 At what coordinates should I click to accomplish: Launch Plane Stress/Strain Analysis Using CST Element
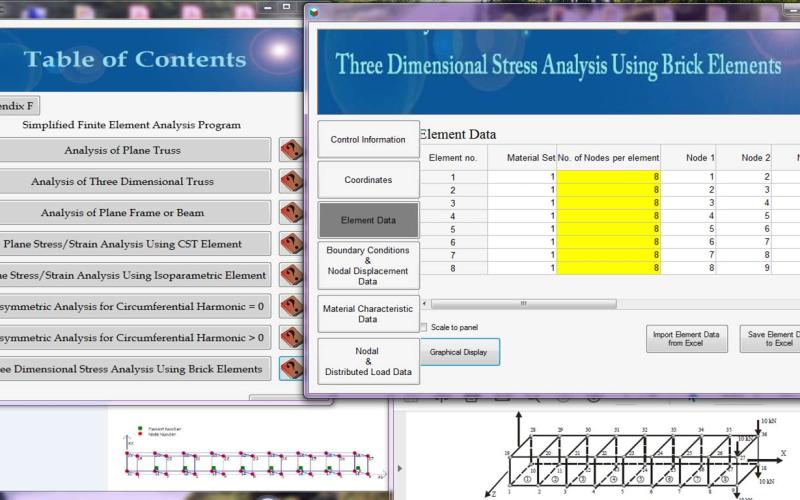(135, 244)
